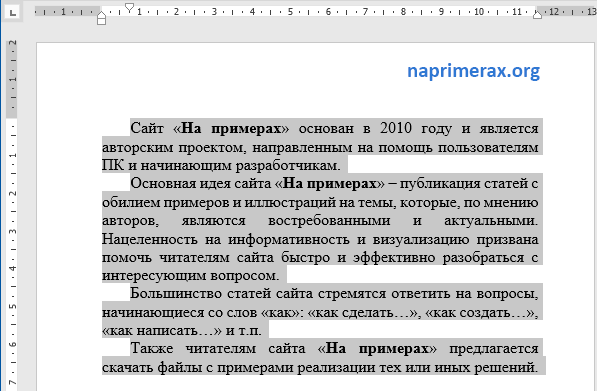Viewport: 597px width, 391px height.
Task: Click the tab stop selector at the ruler corner
Action: [x=13, y=13]
